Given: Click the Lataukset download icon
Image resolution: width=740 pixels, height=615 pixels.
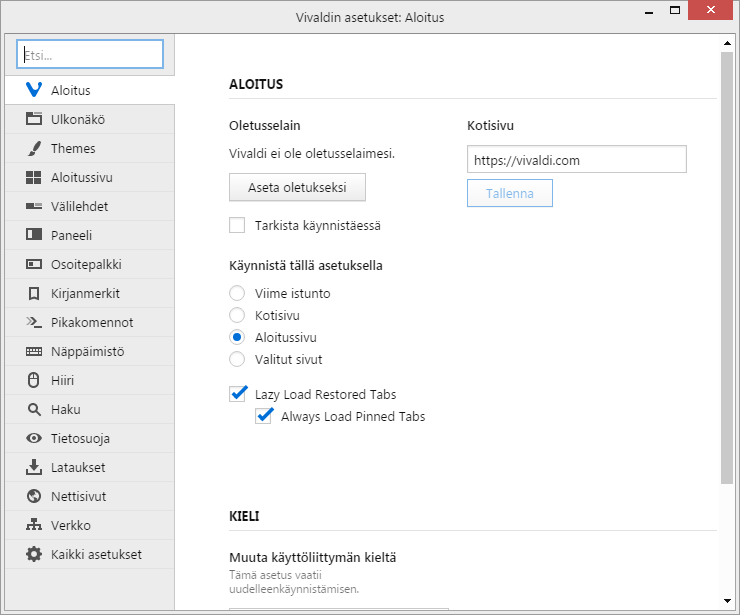Looking at the screenshot, I should click(34, 467).
